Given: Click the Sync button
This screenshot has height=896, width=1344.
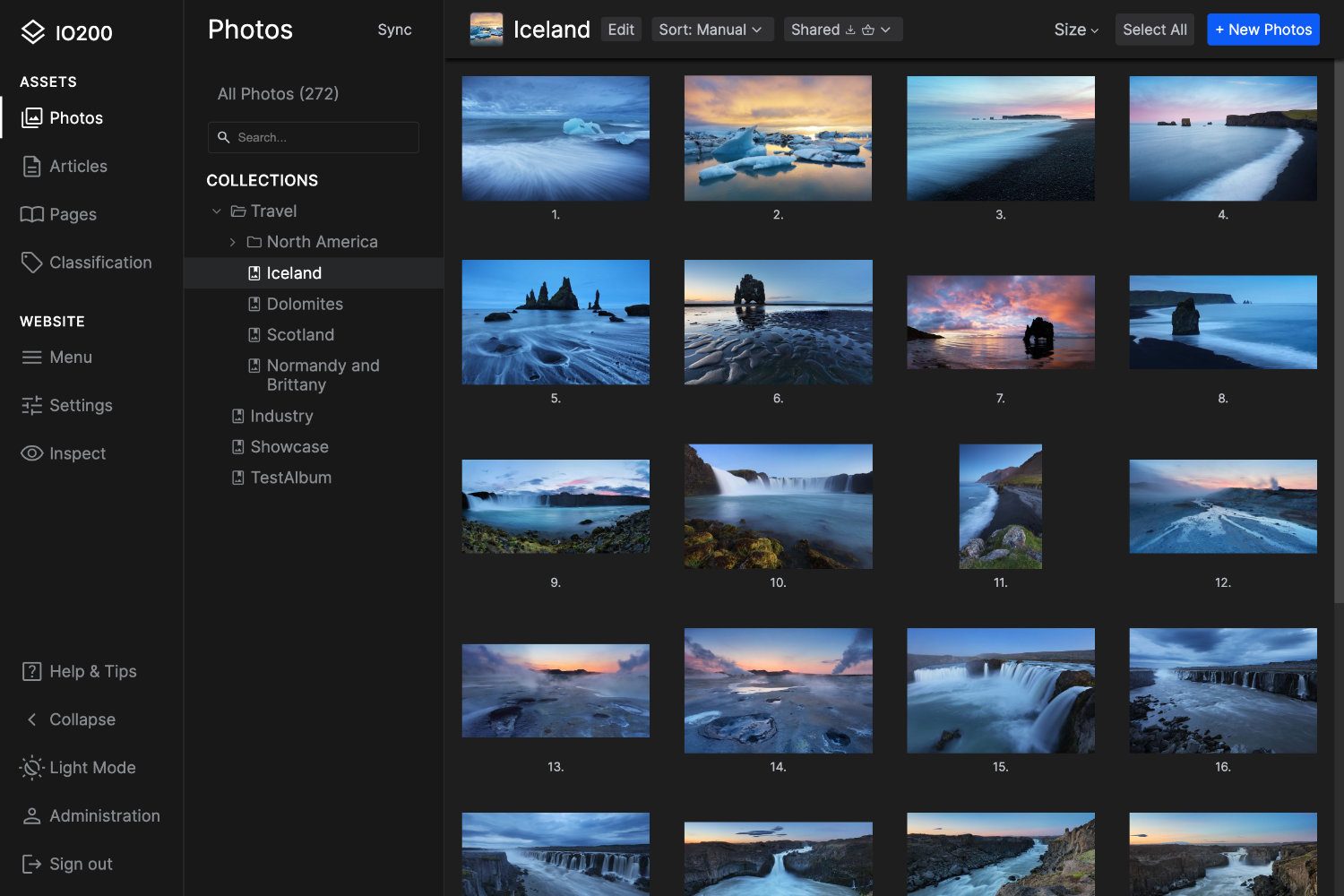Looking at the screenshot, I should pos(394,30).
